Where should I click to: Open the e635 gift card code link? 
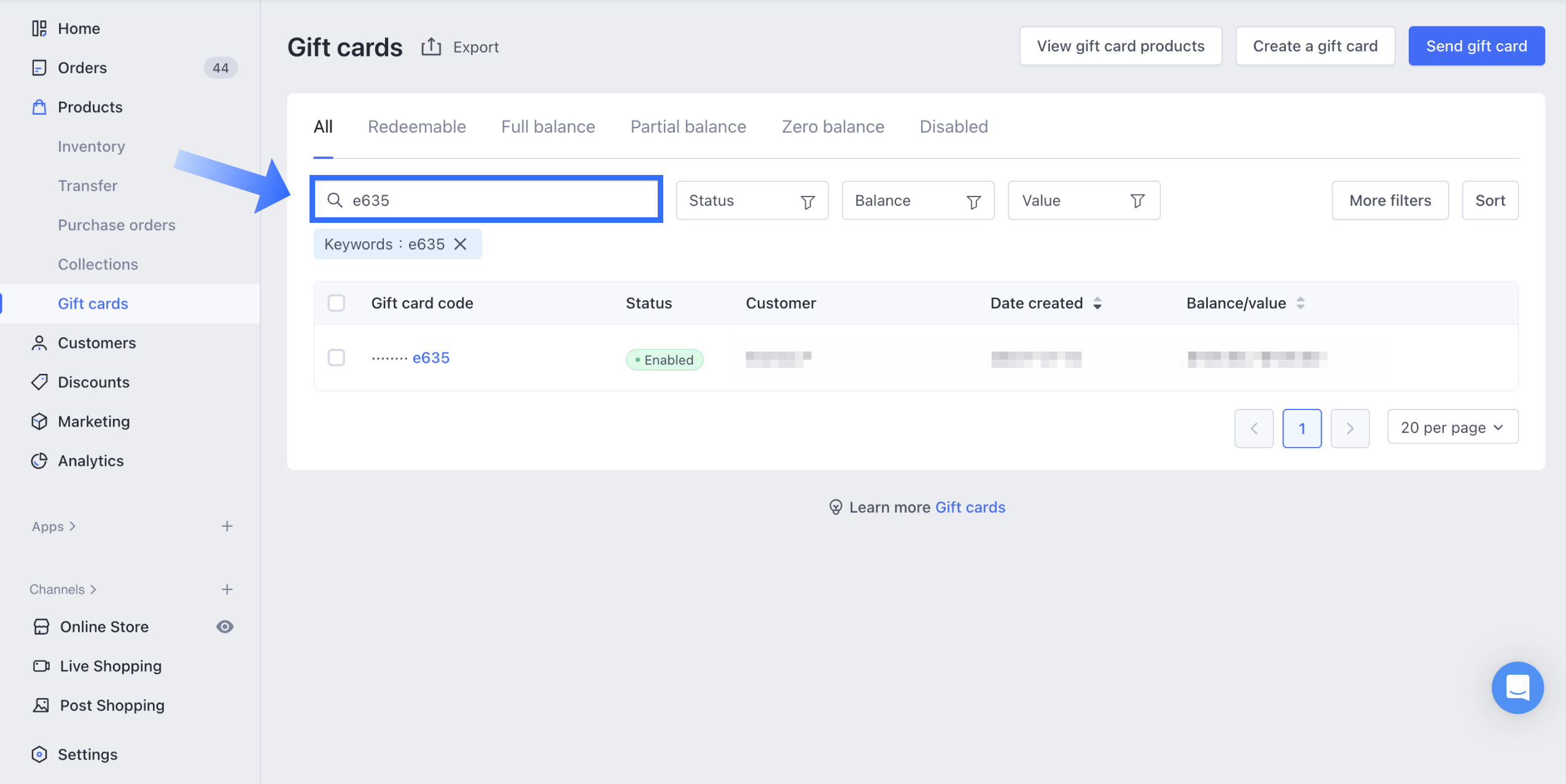click(430, 357)
